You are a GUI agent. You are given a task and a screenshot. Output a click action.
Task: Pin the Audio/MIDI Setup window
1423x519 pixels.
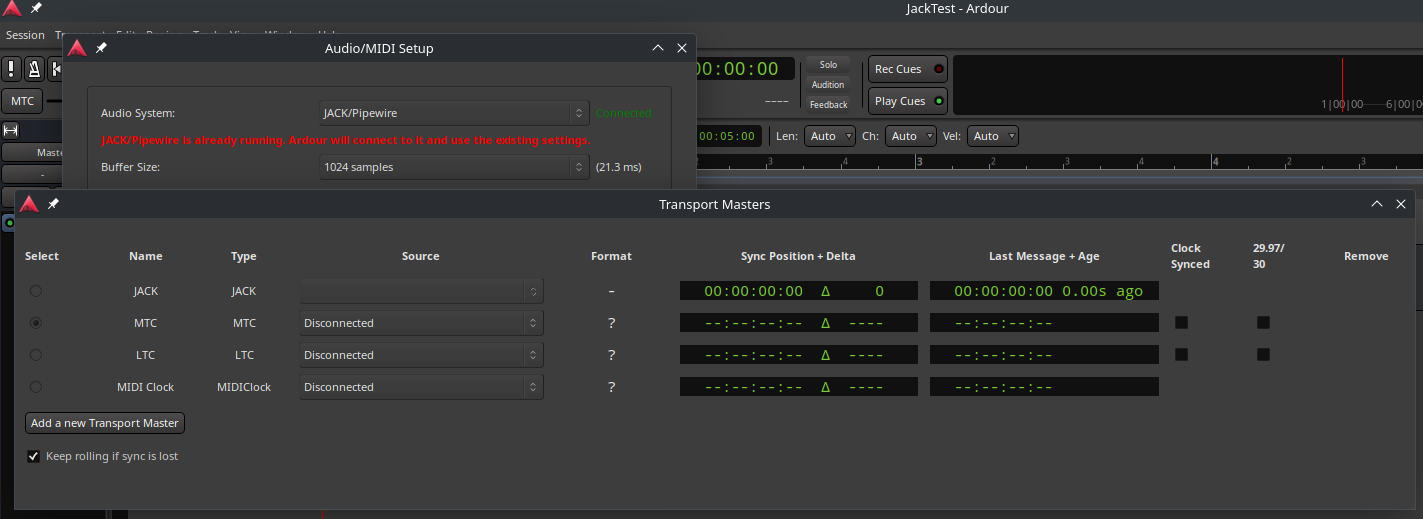[101, 48]
